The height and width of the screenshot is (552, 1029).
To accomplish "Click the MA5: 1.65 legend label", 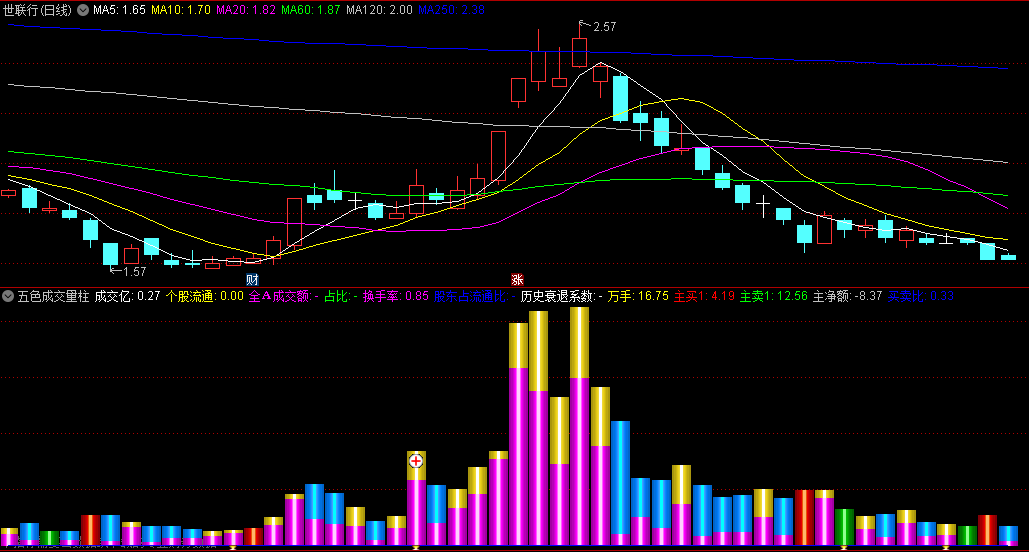I will click(x=119, y=10).
